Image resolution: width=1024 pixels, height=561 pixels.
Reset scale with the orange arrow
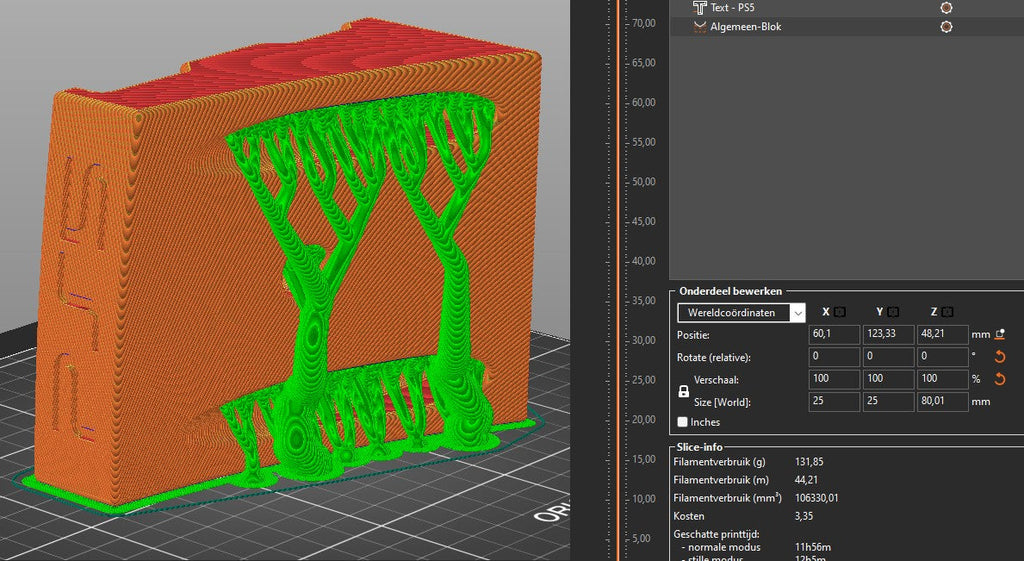(1000, 380)
